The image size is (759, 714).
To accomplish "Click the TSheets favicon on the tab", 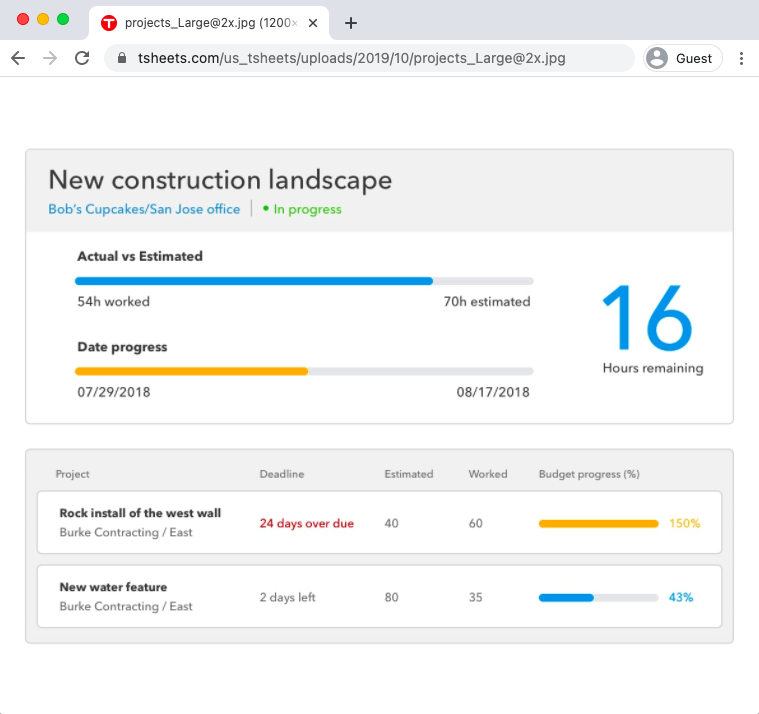I will click(109, 23).
